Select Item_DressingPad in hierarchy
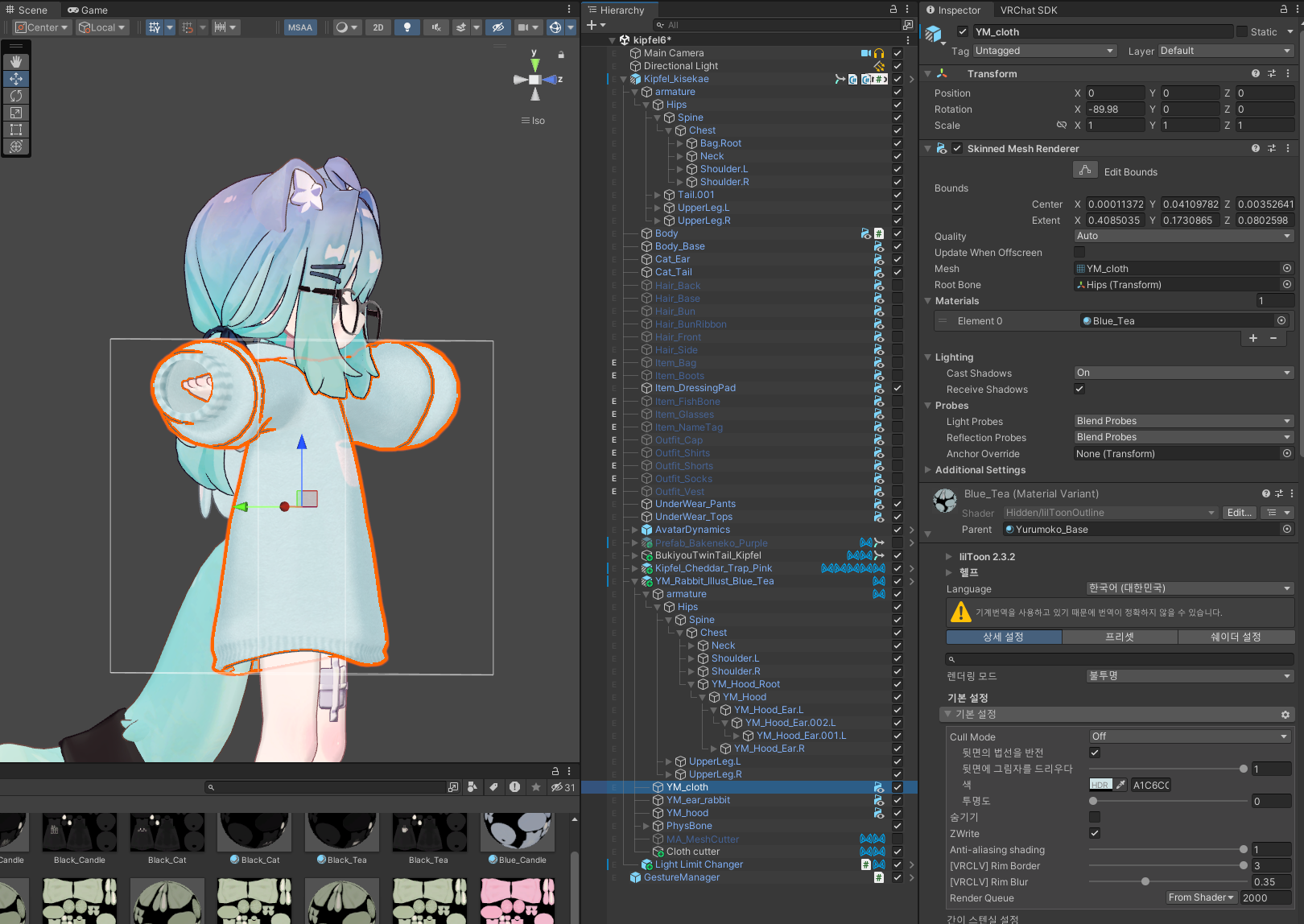1304x924 pixels. coord(695,388)
